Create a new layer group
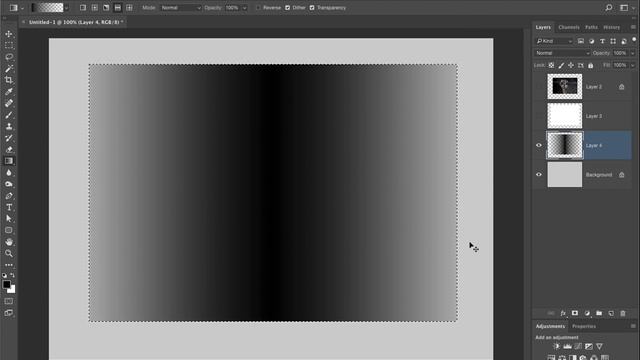This screenshot has height=360, width=640. (599, 313)
